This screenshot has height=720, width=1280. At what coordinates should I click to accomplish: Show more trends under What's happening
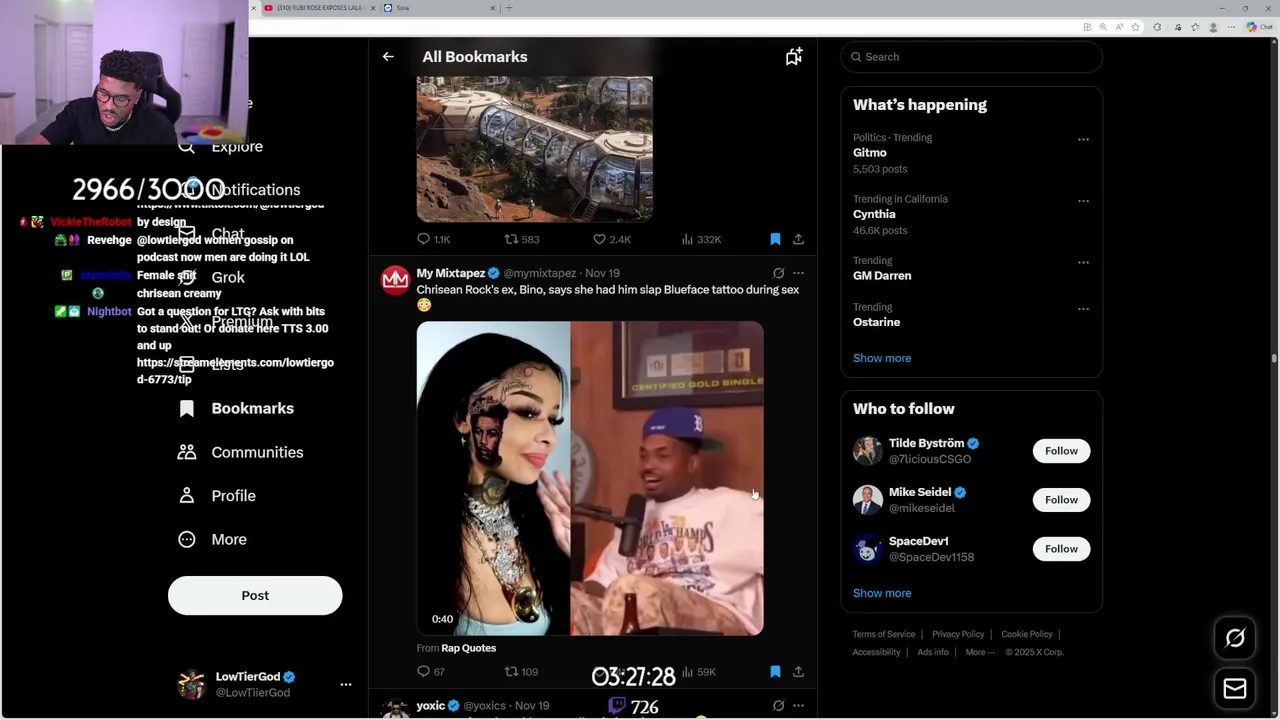coord(882,358)
